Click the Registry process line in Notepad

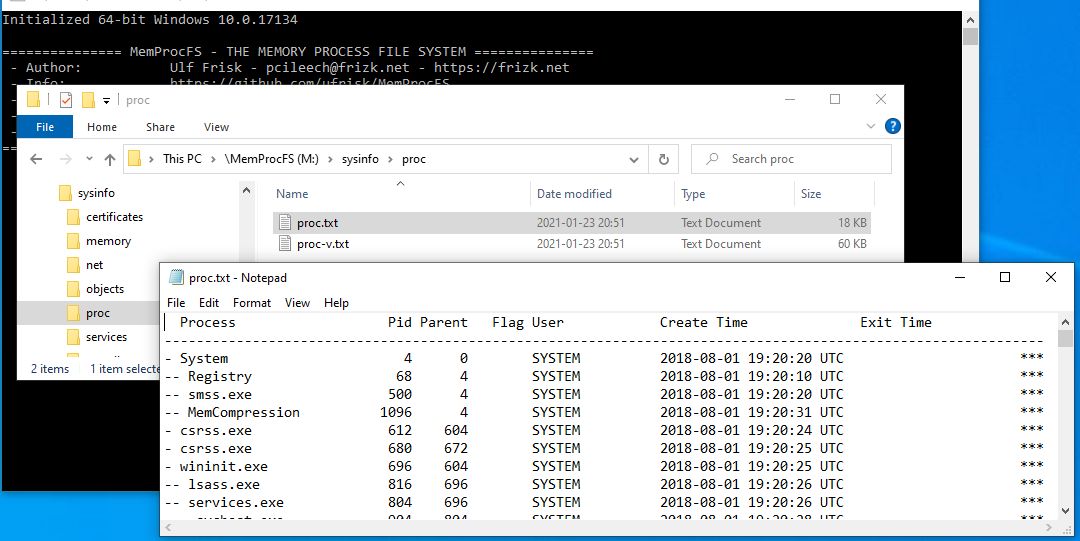point(604,376)
